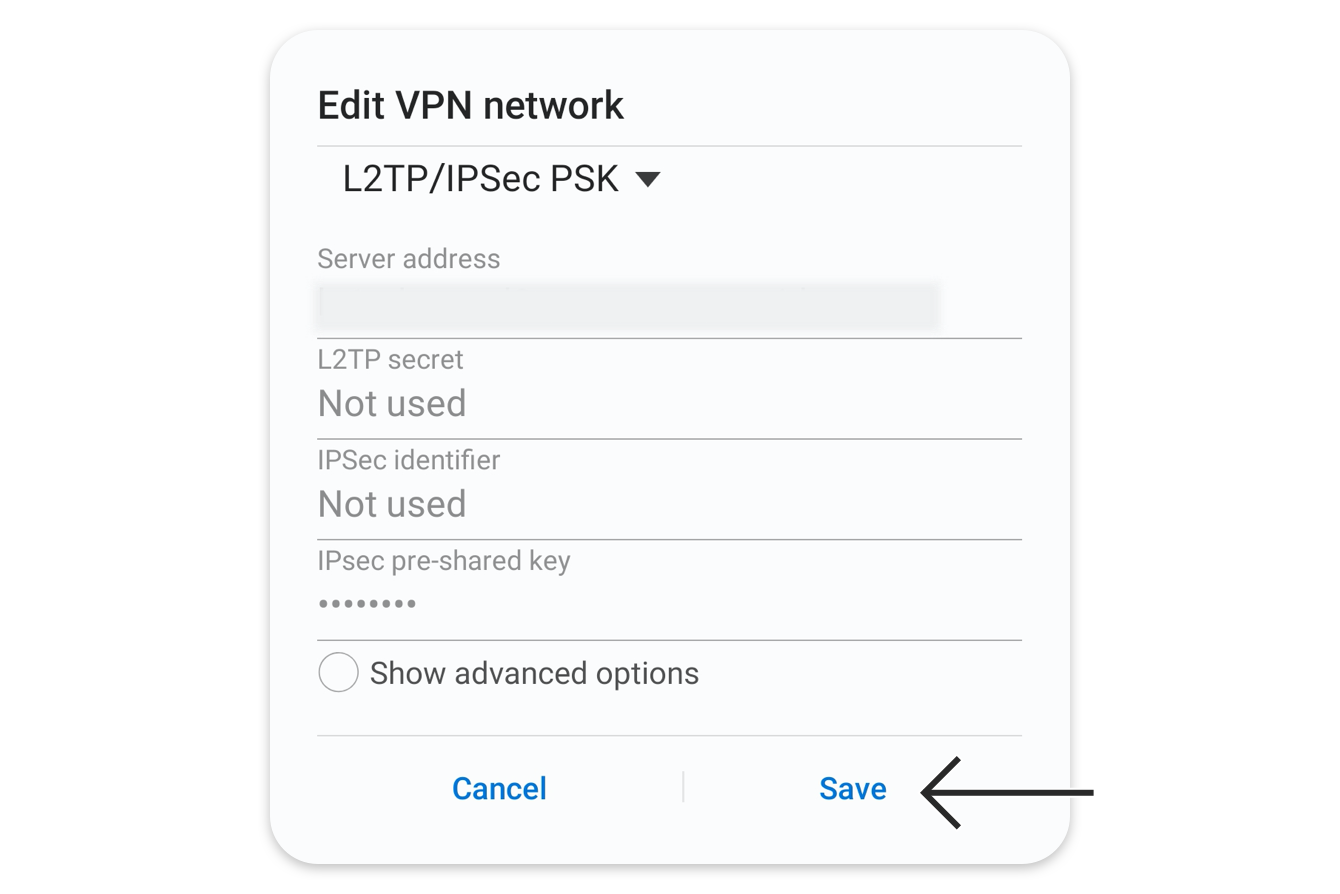Click the IPsec pre-shared key label
The image size is (1340, 894).
(x=443, y=561)
